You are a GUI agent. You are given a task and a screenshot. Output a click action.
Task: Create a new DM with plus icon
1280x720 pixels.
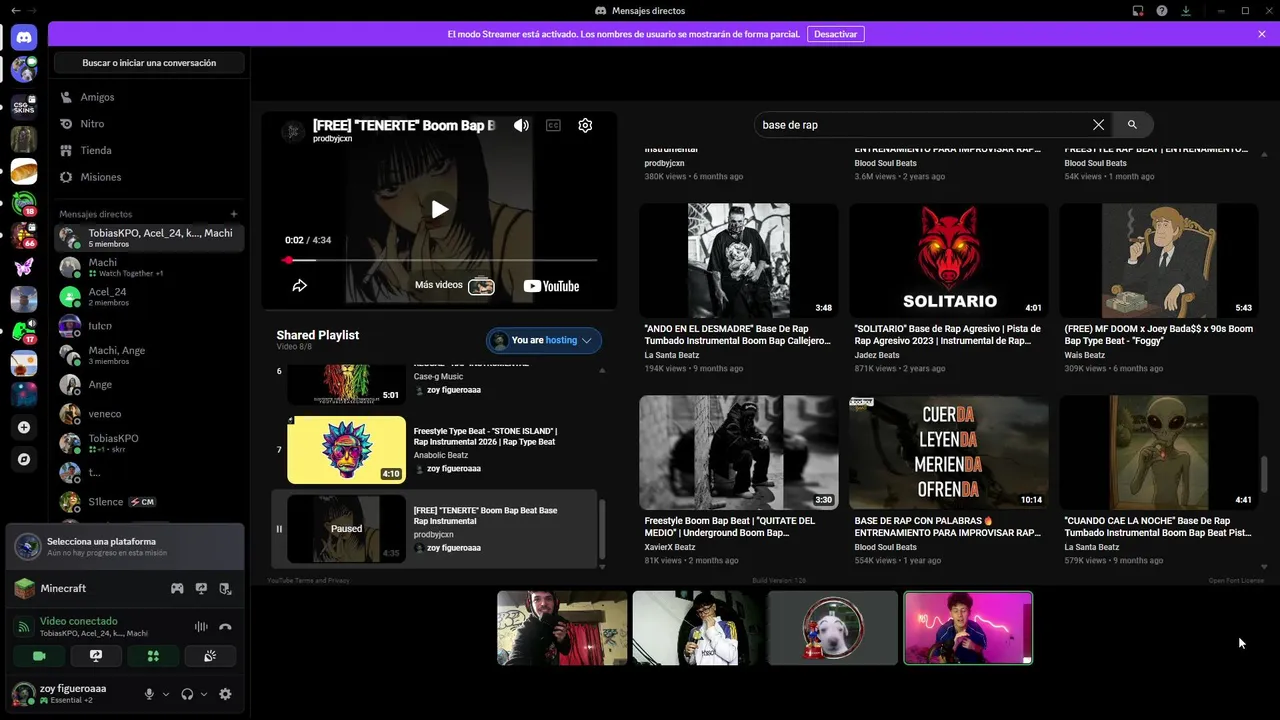coord(234,214)
